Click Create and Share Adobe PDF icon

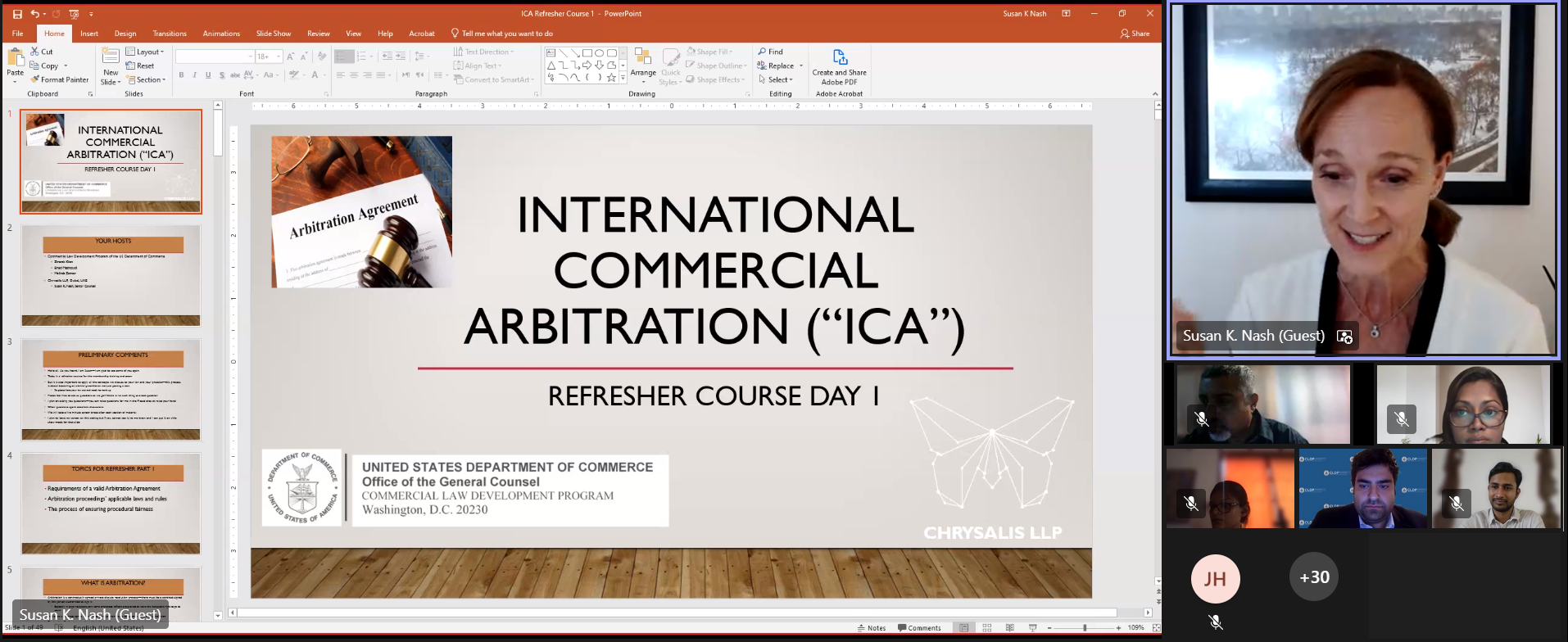[x=840, y=57]
